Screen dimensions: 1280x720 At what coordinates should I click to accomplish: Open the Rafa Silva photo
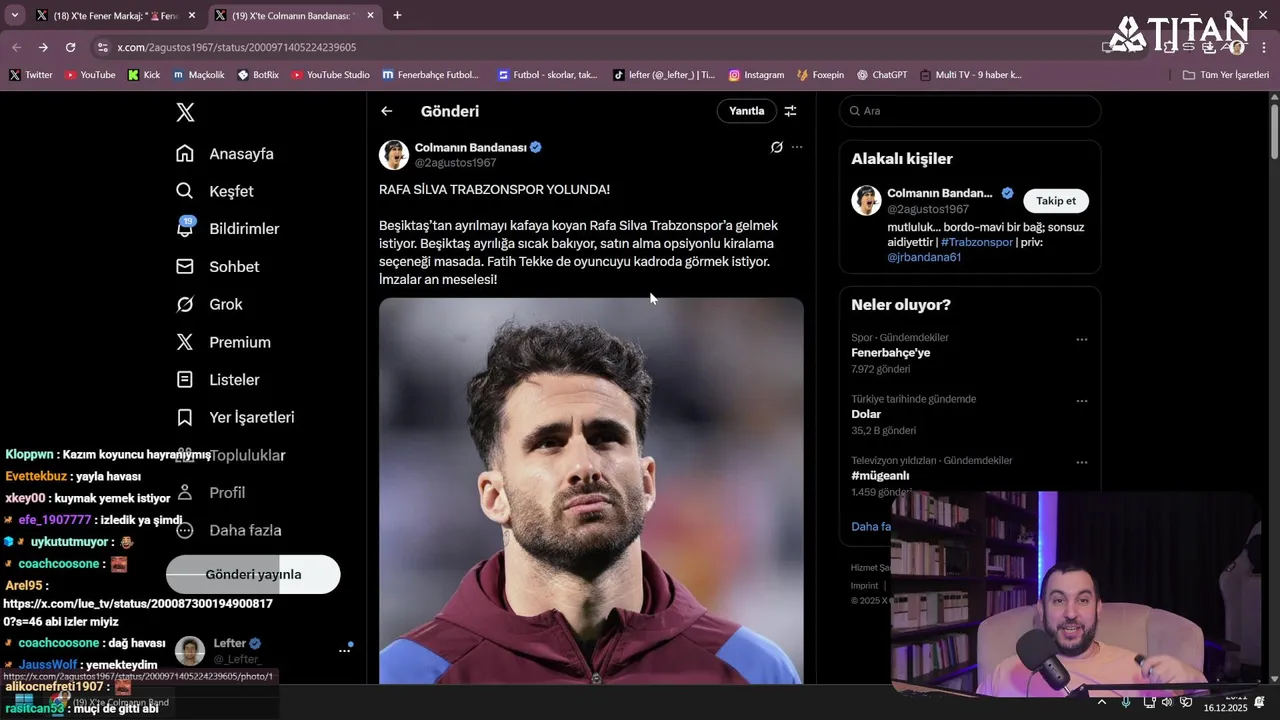[591, 490]
